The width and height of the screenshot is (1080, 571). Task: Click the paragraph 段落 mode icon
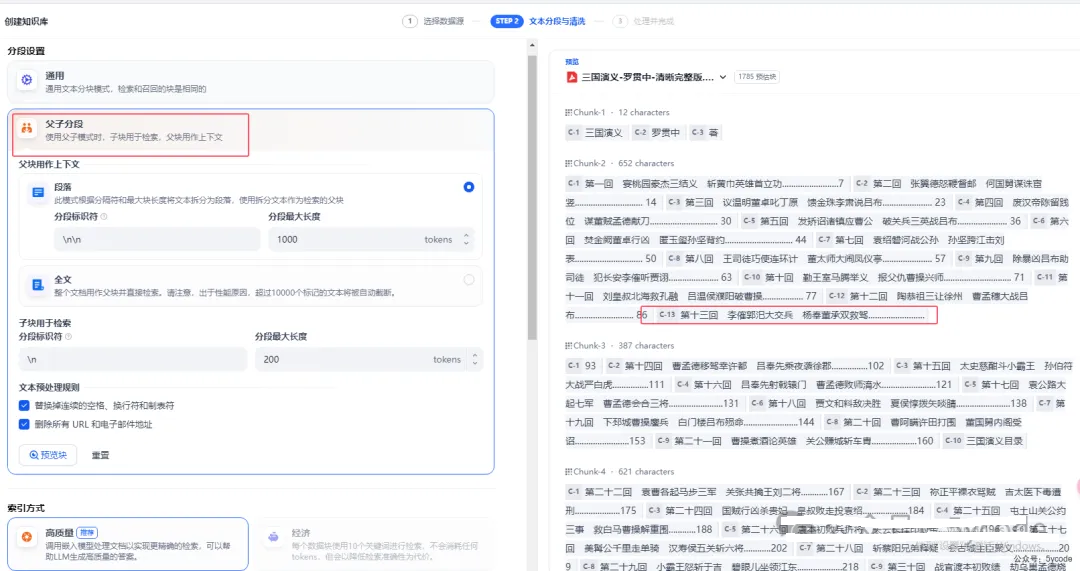tap(38, 193)
